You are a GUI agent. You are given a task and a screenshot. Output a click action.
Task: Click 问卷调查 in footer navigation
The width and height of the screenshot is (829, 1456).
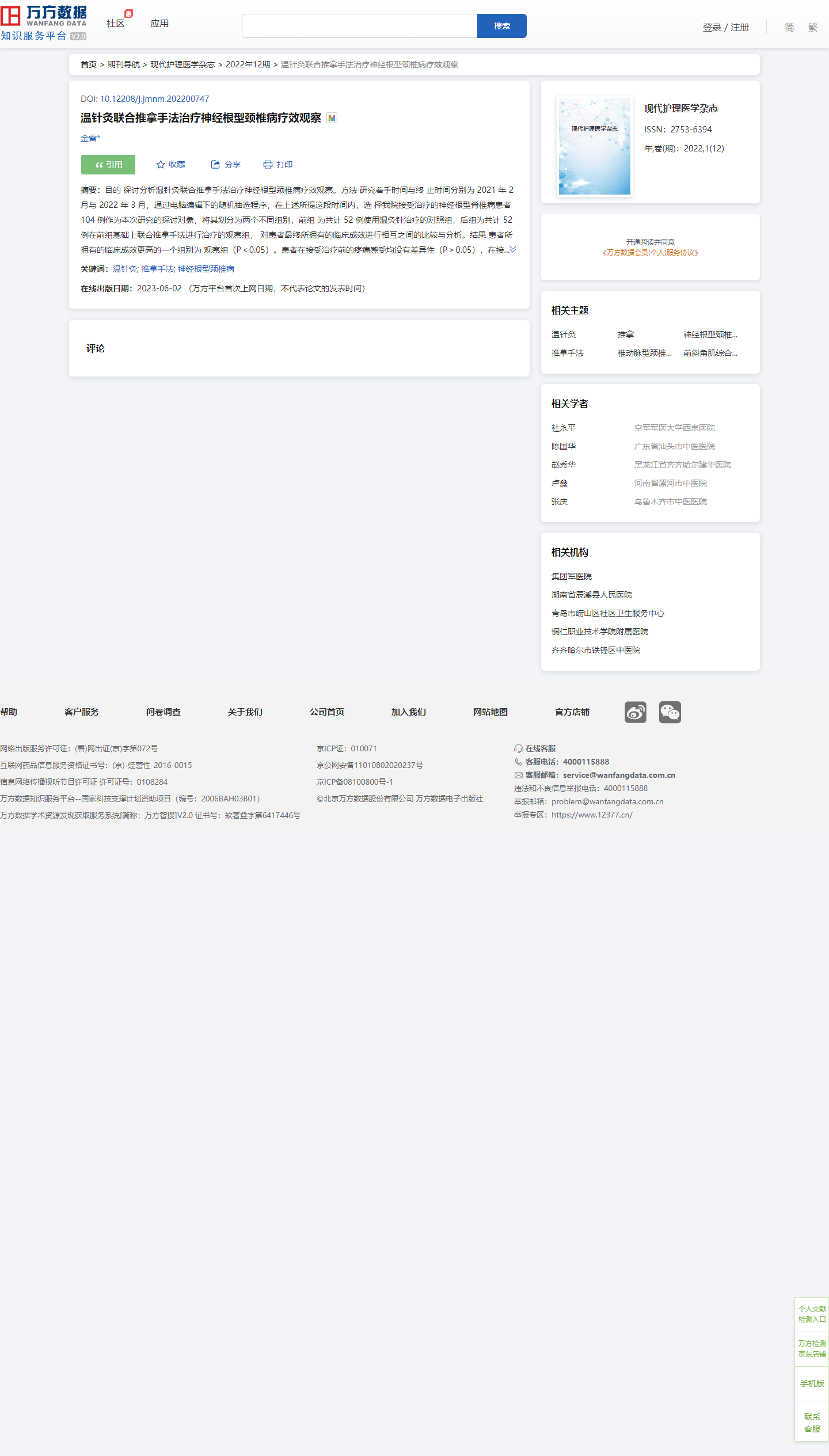[x=163, y=712]
